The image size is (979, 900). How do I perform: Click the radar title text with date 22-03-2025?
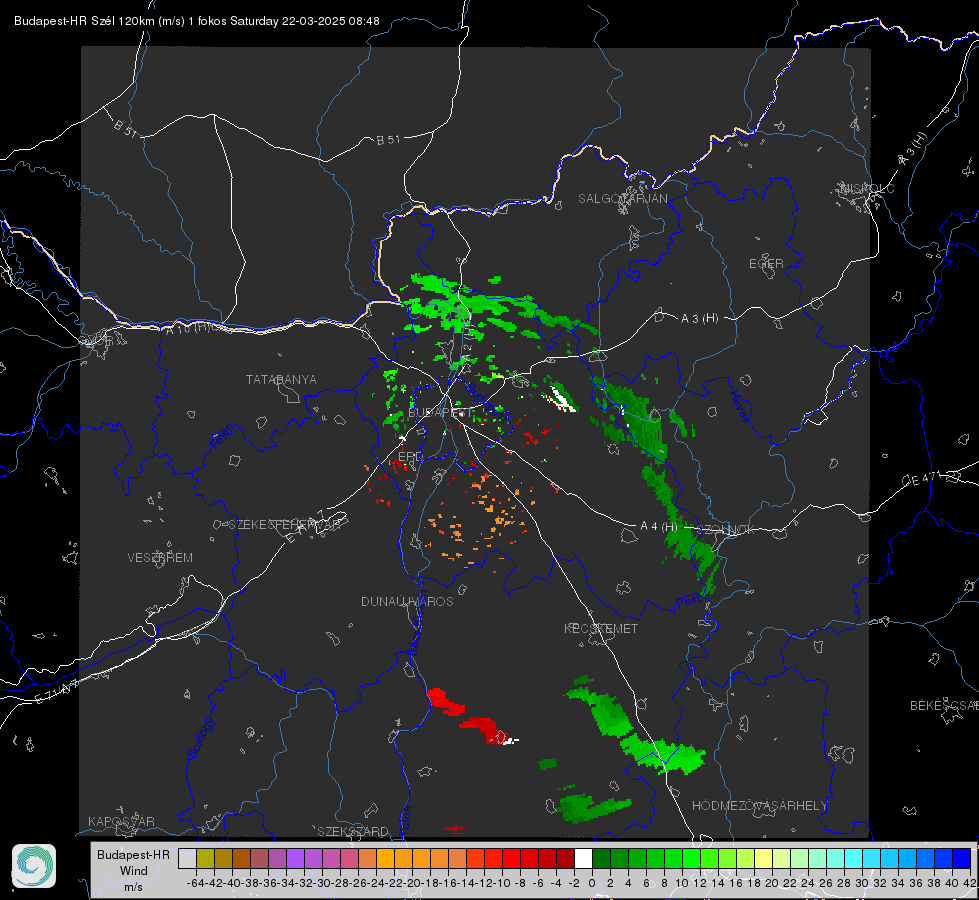point(197,21)
